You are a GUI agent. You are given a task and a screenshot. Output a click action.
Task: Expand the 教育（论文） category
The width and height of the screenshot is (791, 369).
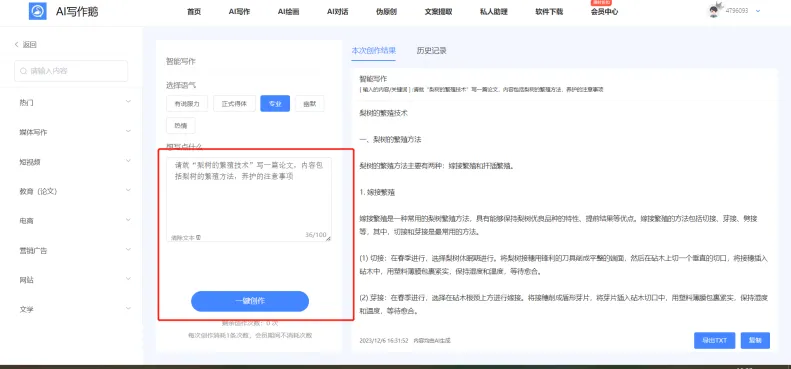click(x=73, y=191)
